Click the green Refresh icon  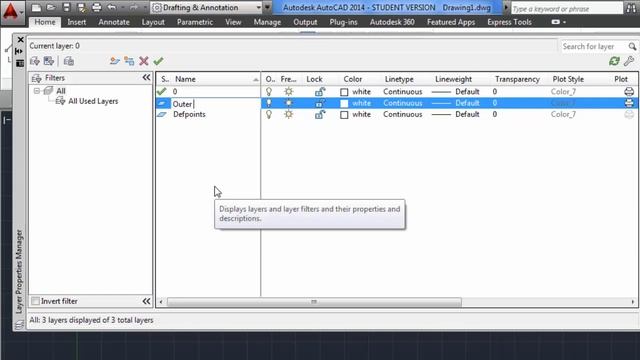[x=614, y=61]
